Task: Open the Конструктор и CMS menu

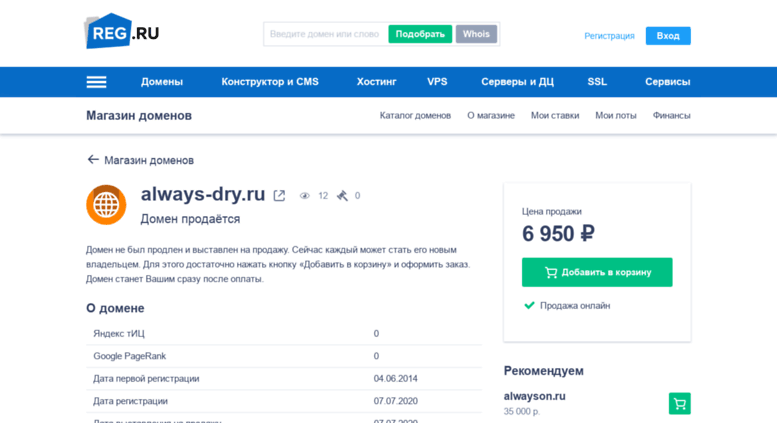Action: (270, 82)
